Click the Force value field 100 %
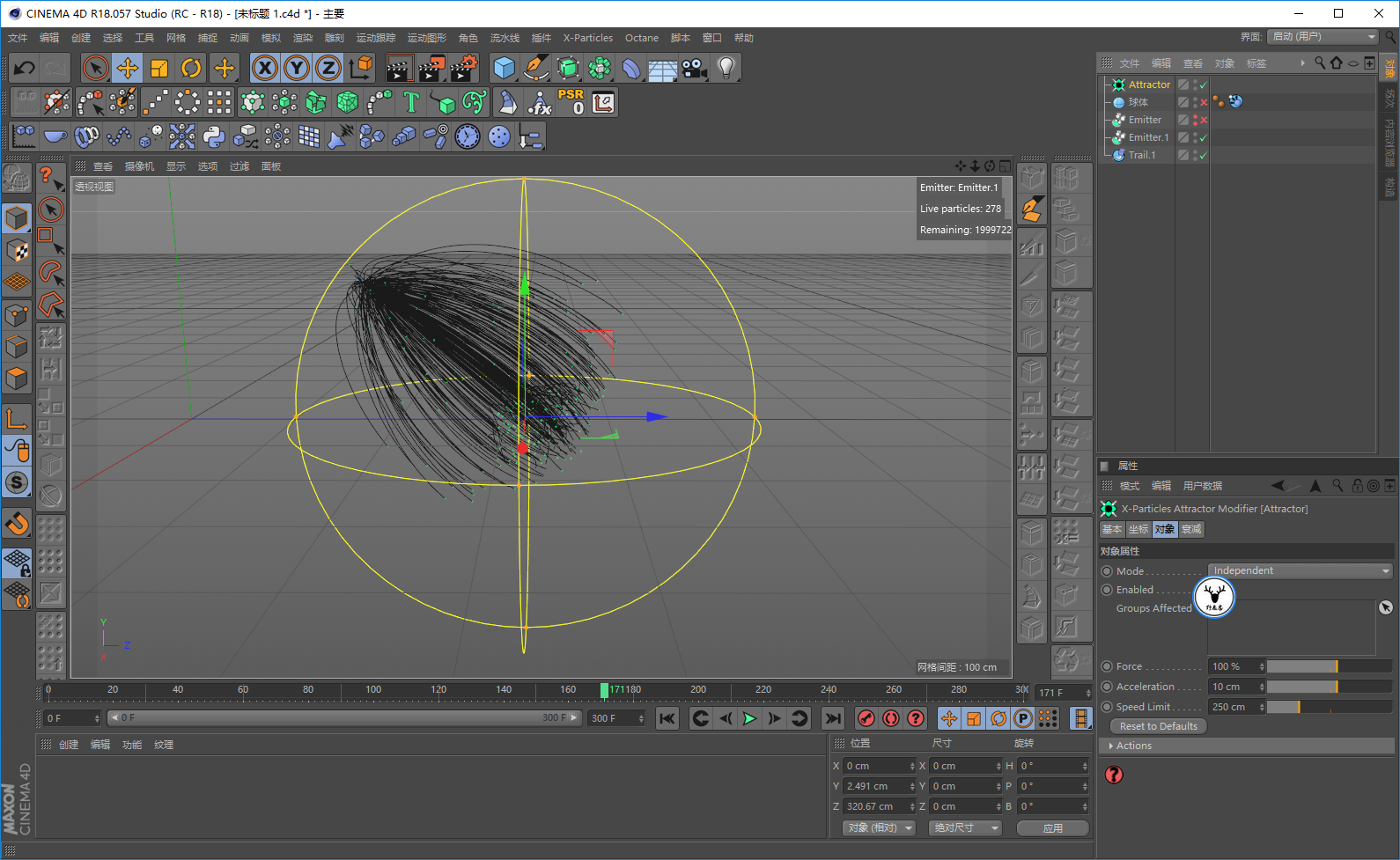Screen dimensions: 1400x860 click(1233, 666)
